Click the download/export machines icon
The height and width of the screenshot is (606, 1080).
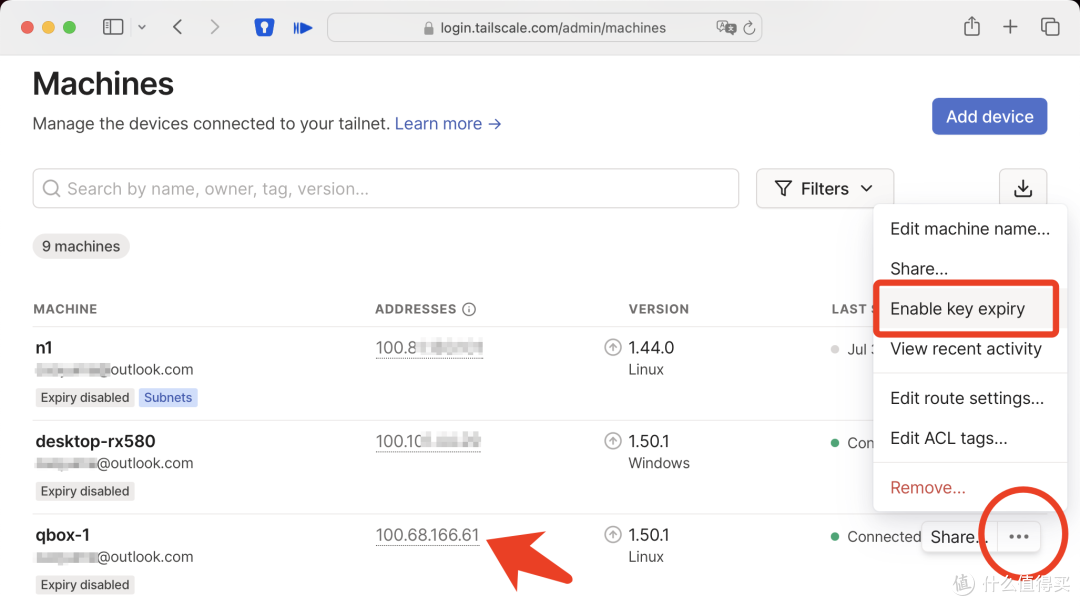pyautogui.click(x=1023, y=188)
